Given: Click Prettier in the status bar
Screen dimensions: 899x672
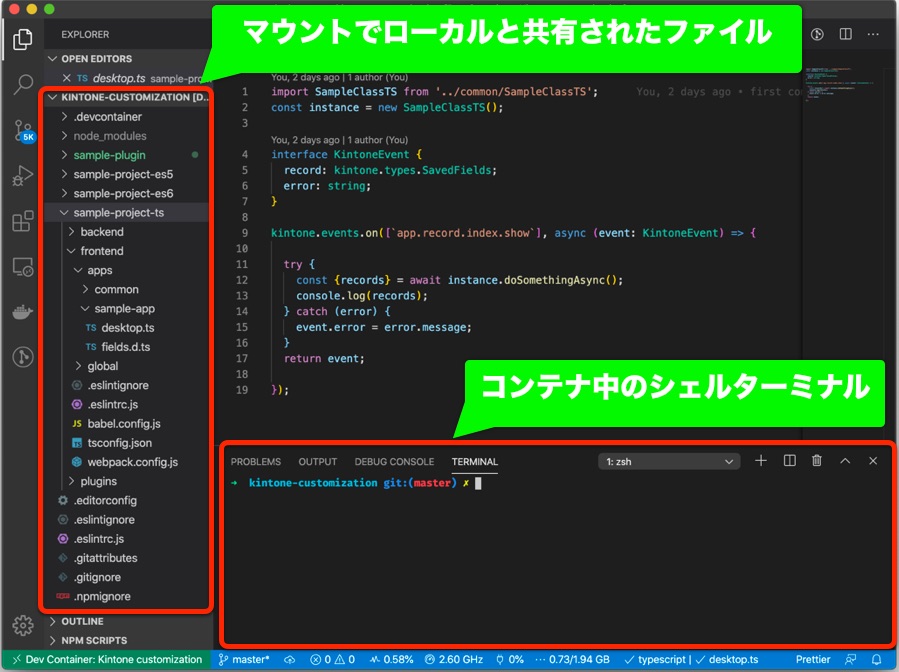Looking at the screenshot, I should [812, 659].
